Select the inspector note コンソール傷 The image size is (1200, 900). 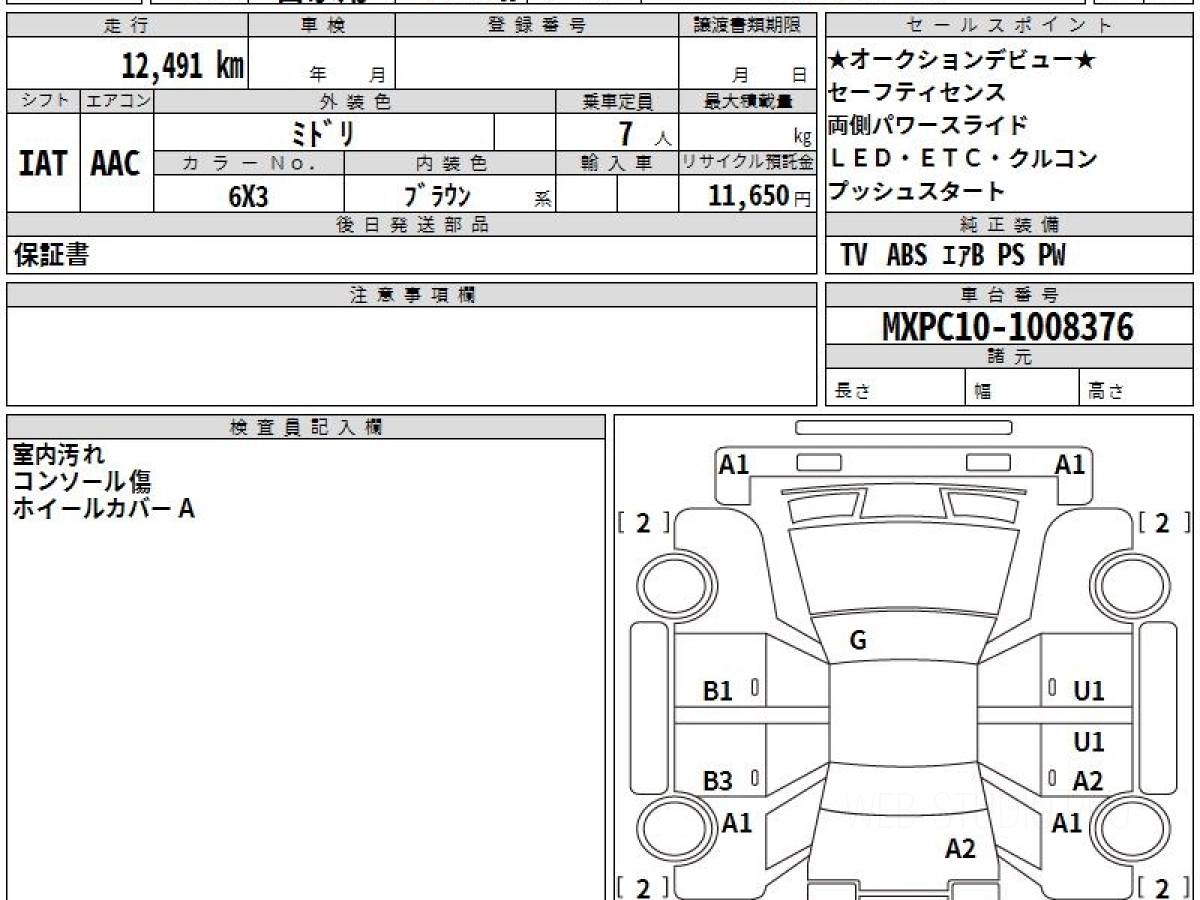82,482
